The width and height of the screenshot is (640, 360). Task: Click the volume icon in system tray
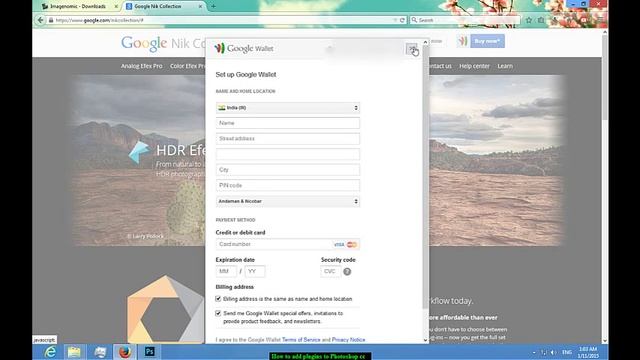point(553,352)
